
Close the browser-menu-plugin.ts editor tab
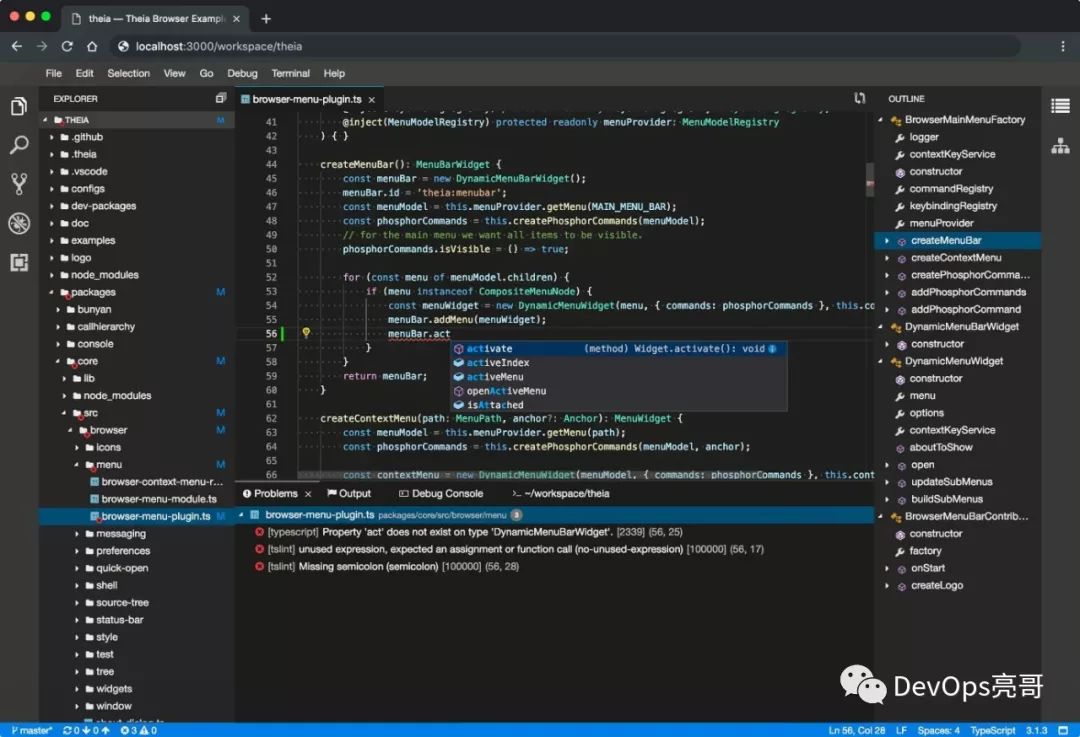pos(372,100)
